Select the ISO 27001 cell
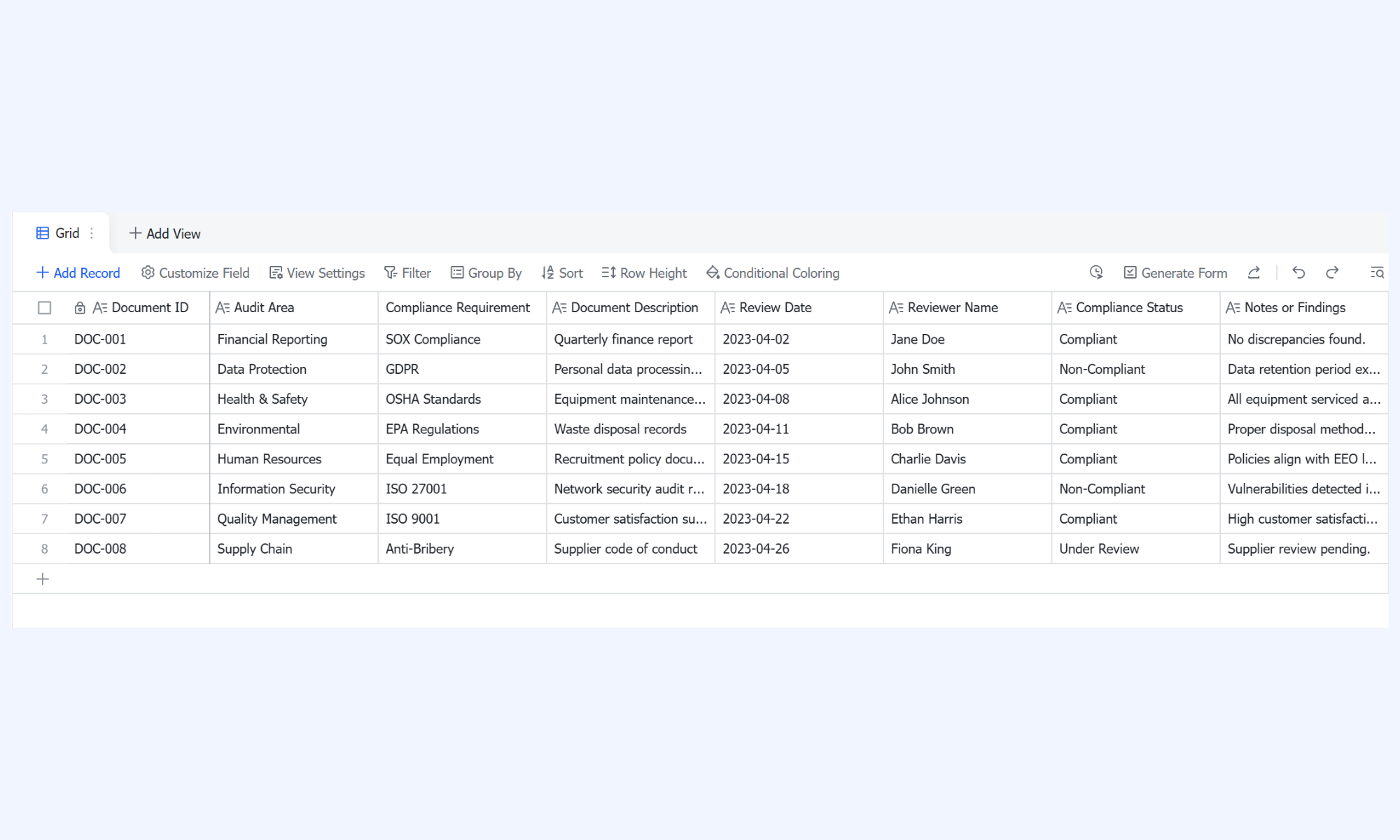The width and height of the screenshot is (1400, 840). pyautogui.click(x=462, y=489)
